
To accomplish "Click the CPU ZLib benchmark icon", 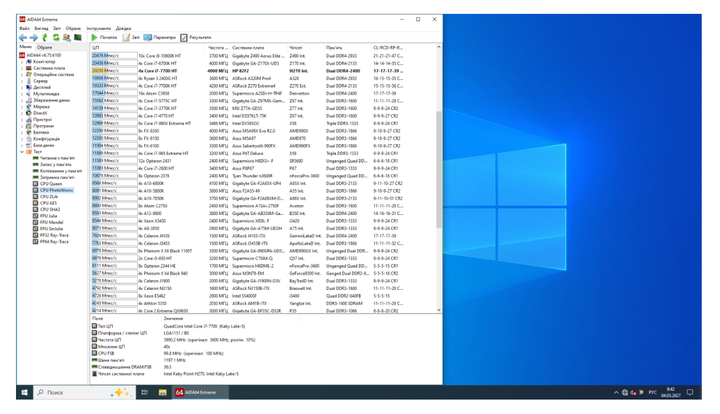I will (x=35, y=196).
